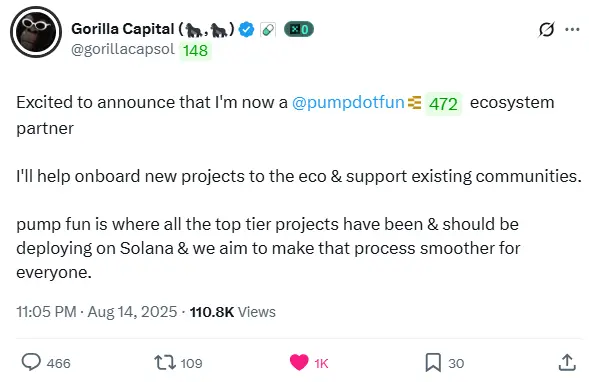Click the Gorilla Capital display name
This screenshot has height=382, width=589.
[153, 29]
